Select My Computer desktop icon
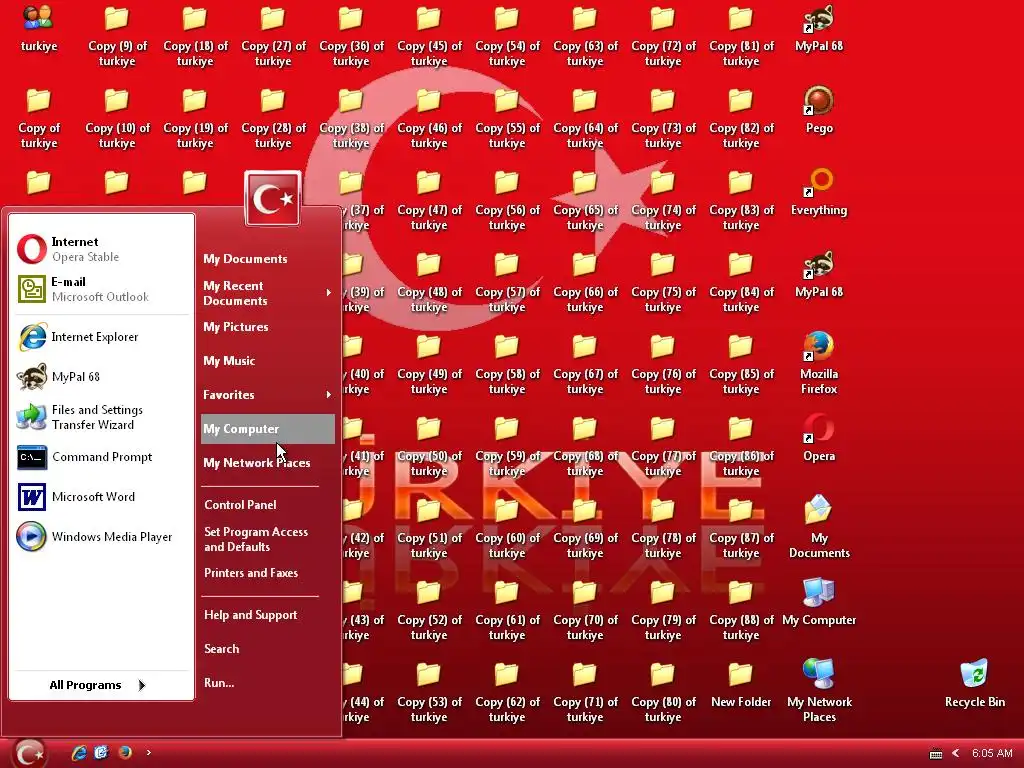This screenshot has height=768, width=1024. point(819,601)
